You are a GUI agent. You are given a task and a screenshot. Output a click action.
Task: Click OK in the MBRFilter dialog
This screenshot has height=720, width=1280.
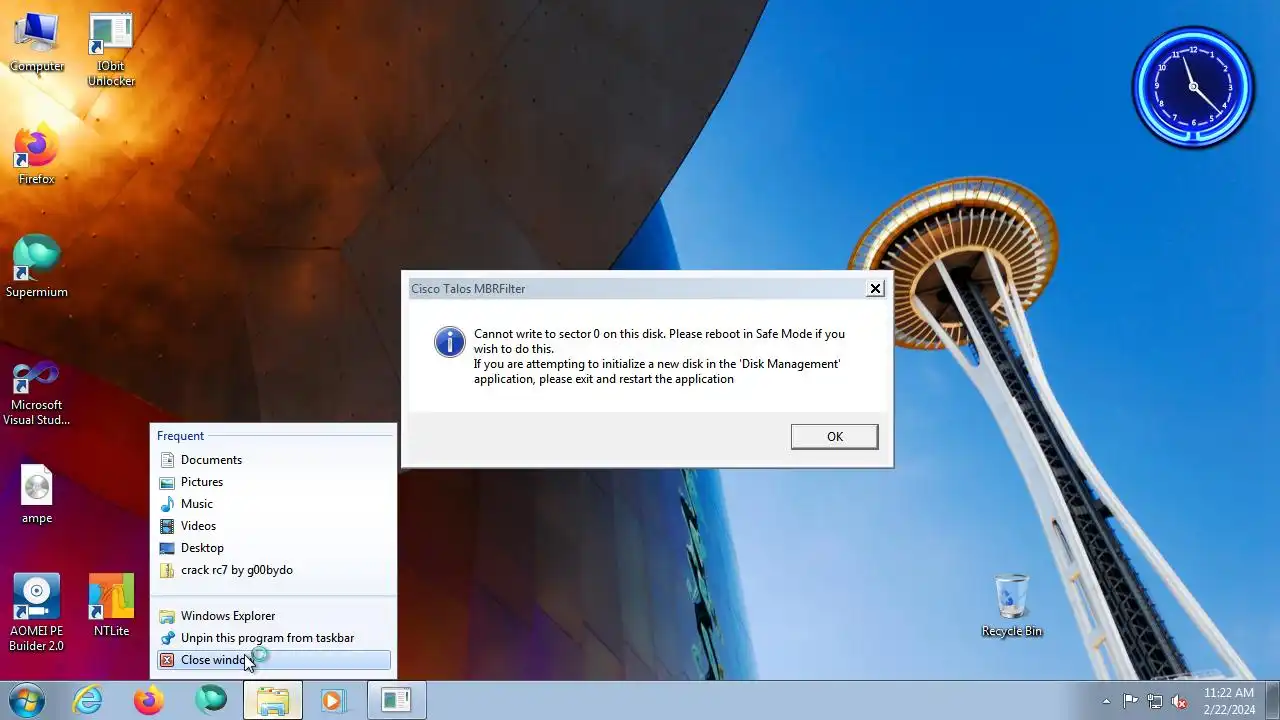[x=834, y=436]
